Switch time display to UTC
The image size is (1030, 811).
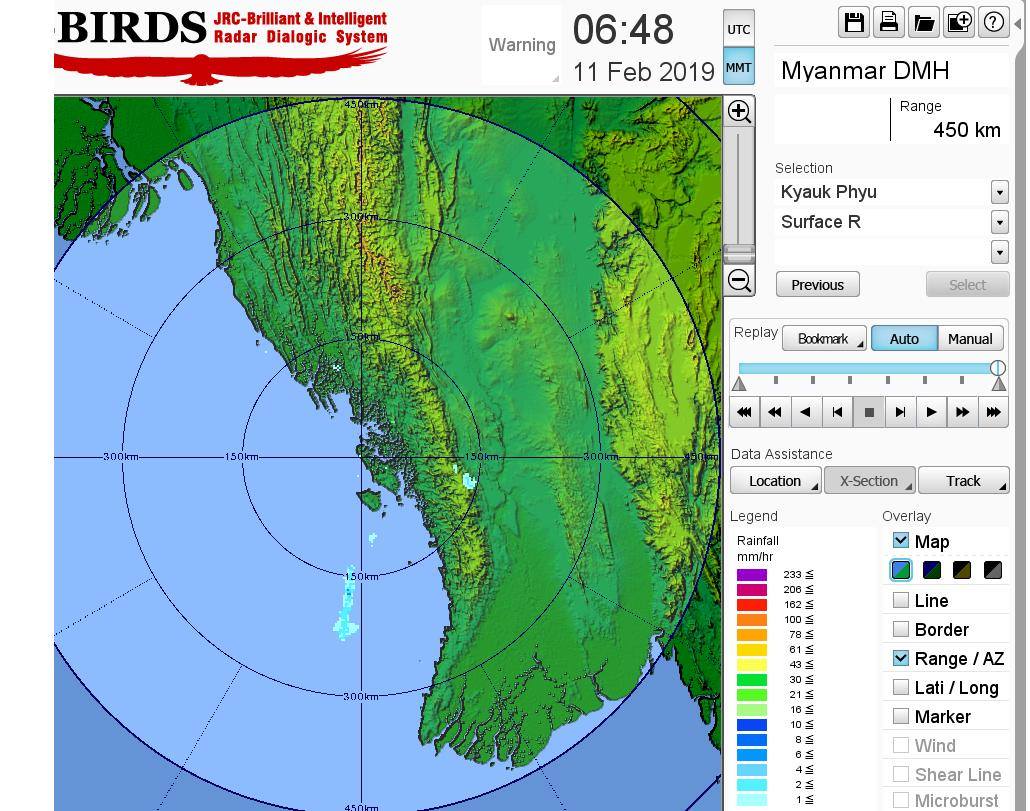tap(738, 29)
